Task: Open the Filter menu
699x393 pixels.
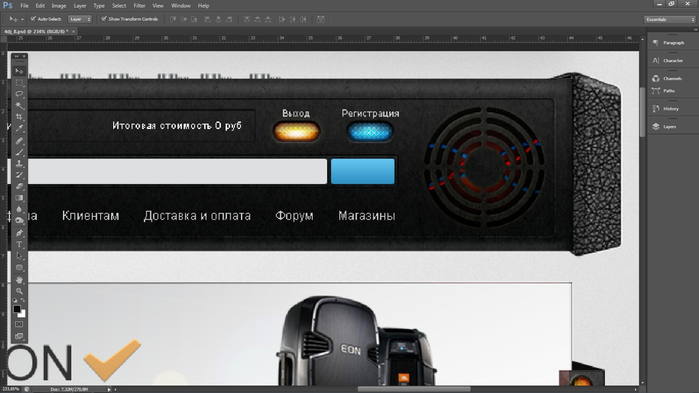Action: pyautogui.click(x=140, y=6)
